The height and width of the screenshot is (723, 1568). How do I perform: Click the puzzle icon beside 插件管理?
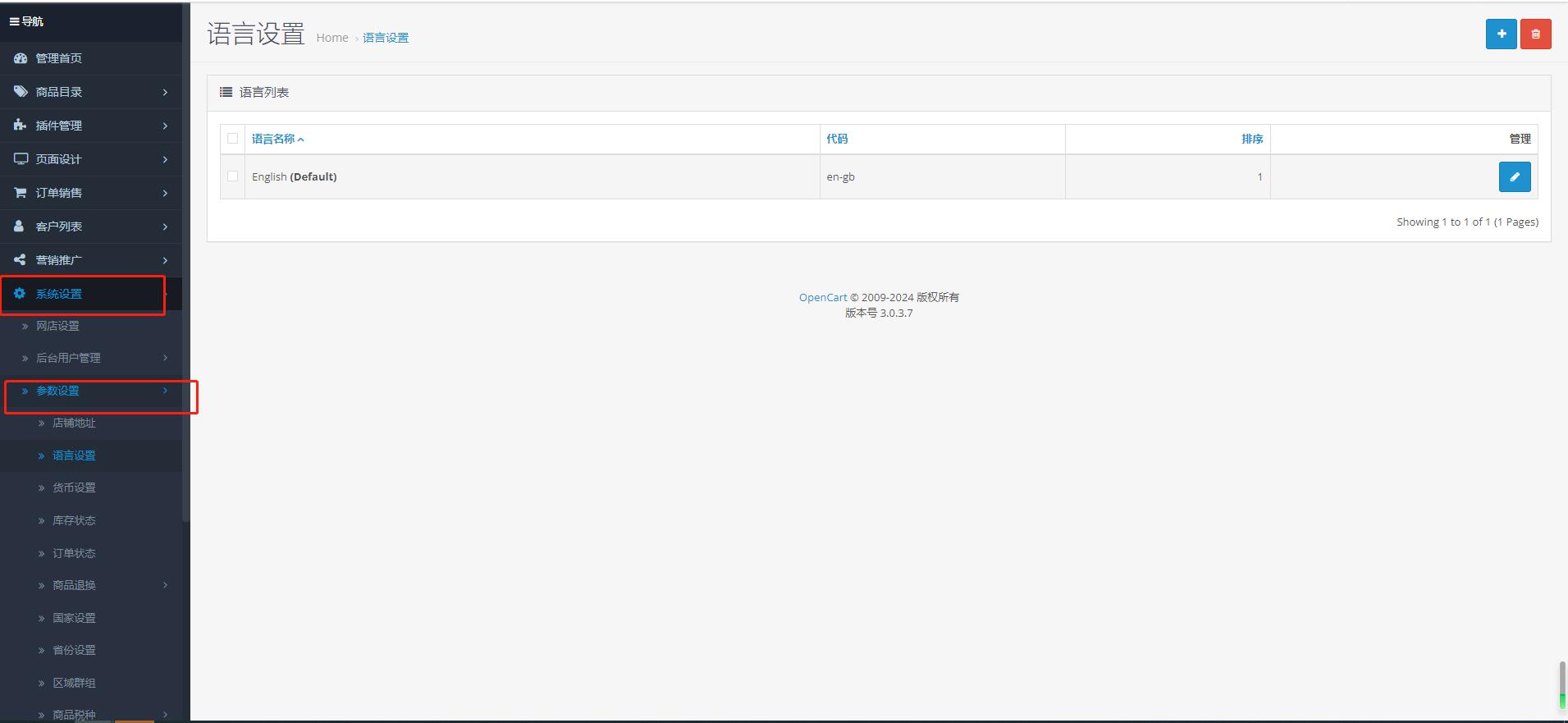[20, 126]
